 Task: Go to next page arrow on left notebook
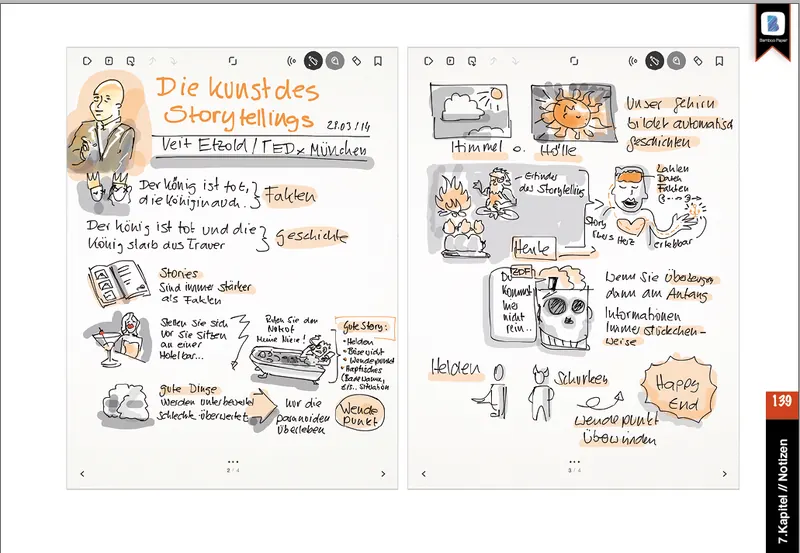[383, 474]
